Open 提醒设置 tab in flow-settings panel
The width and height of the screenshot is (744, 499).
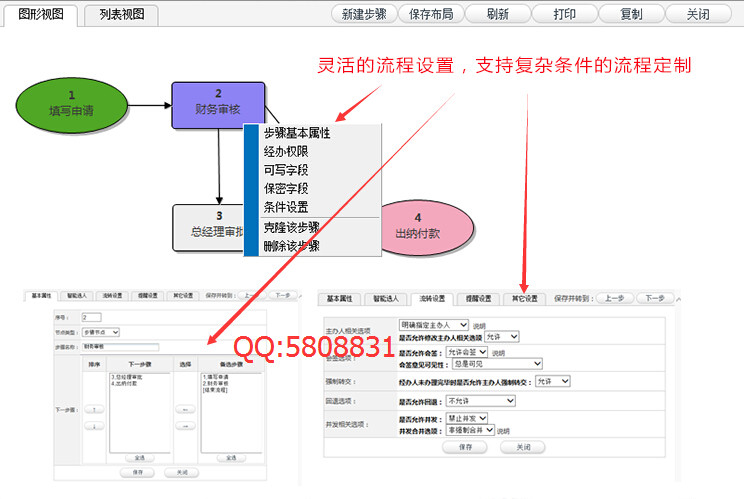(478, 299)
